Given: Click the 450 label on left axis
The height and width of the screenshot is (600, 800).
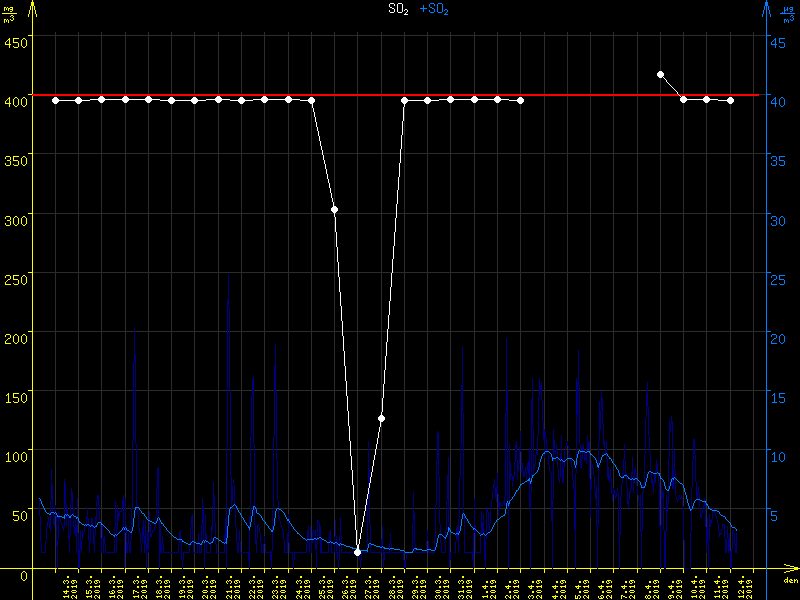Looking at the screenshot, I should pyautogui.click(x=14, y=42).
